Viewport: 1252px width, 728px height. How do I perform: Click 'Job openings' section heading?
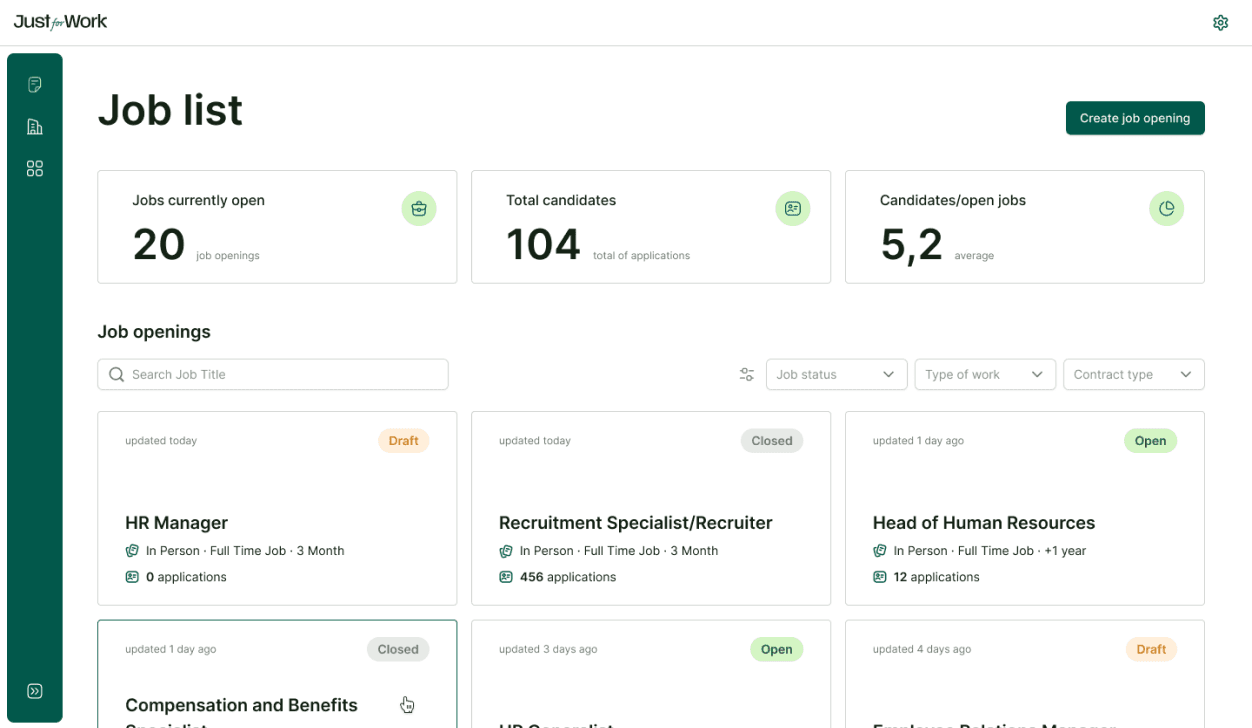[x=154, y=332]
